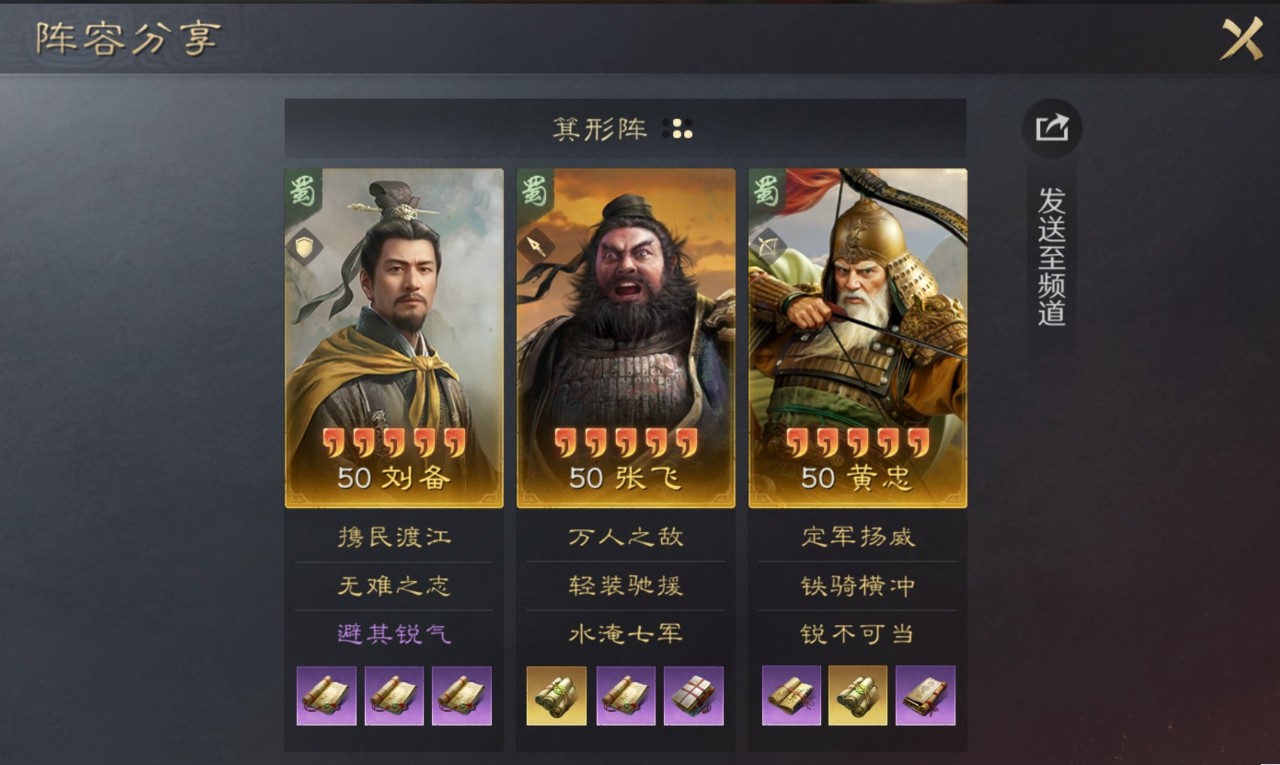Open 刘备 hero card portrait
This screenshot has width=1280, height=765.
[394, 338]
